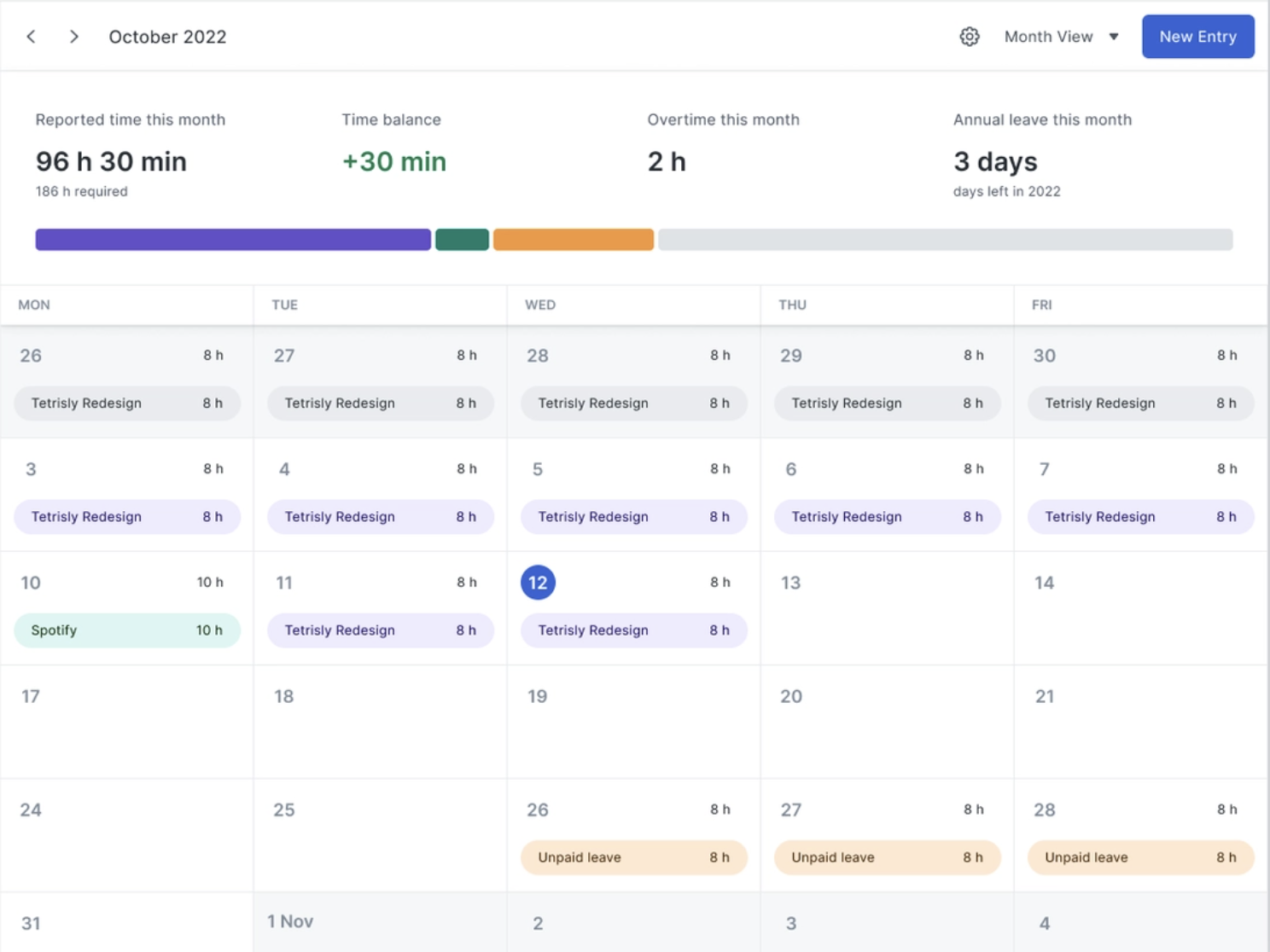1270x952 pixels.
Task: Click the October 2022 title
Action: click(x=167, y=37)
